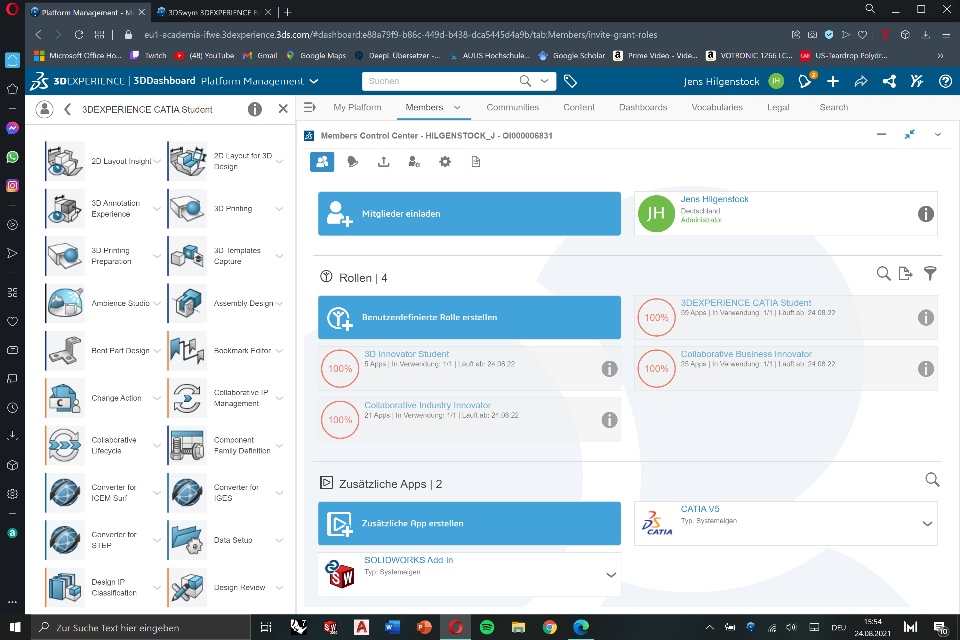Launch the Data Setup app icon

click(187, 540)
